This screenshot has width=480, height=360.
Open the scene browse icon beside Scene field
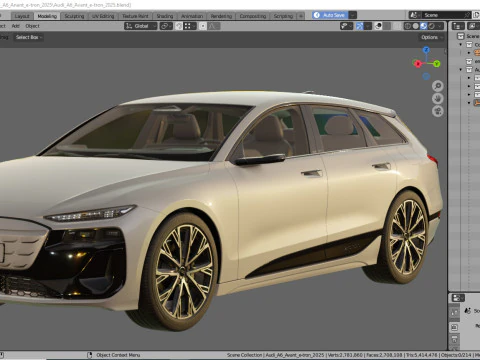[x=414, y=15]
